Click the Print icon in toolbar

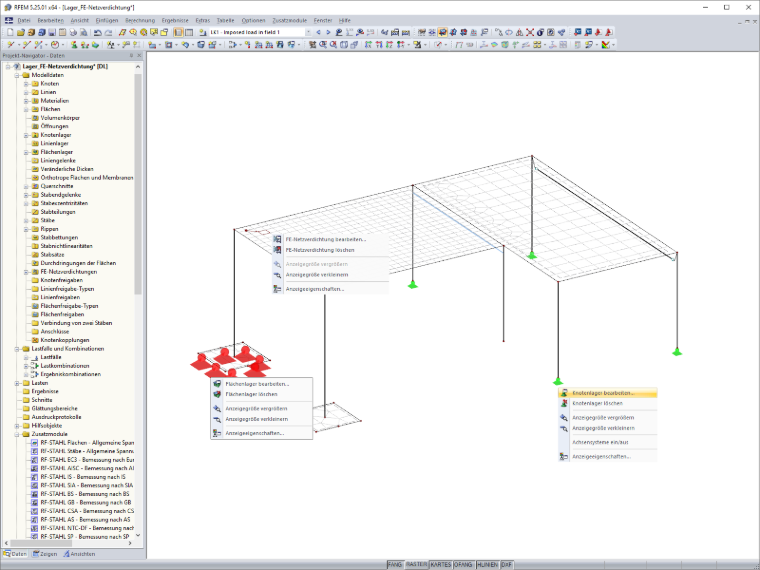pos(73,32)
